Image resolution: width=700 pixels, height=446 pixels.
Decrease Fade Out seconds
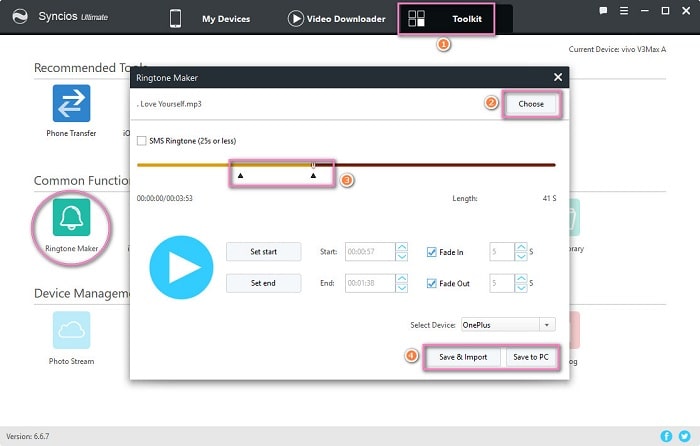click(521, 288)
